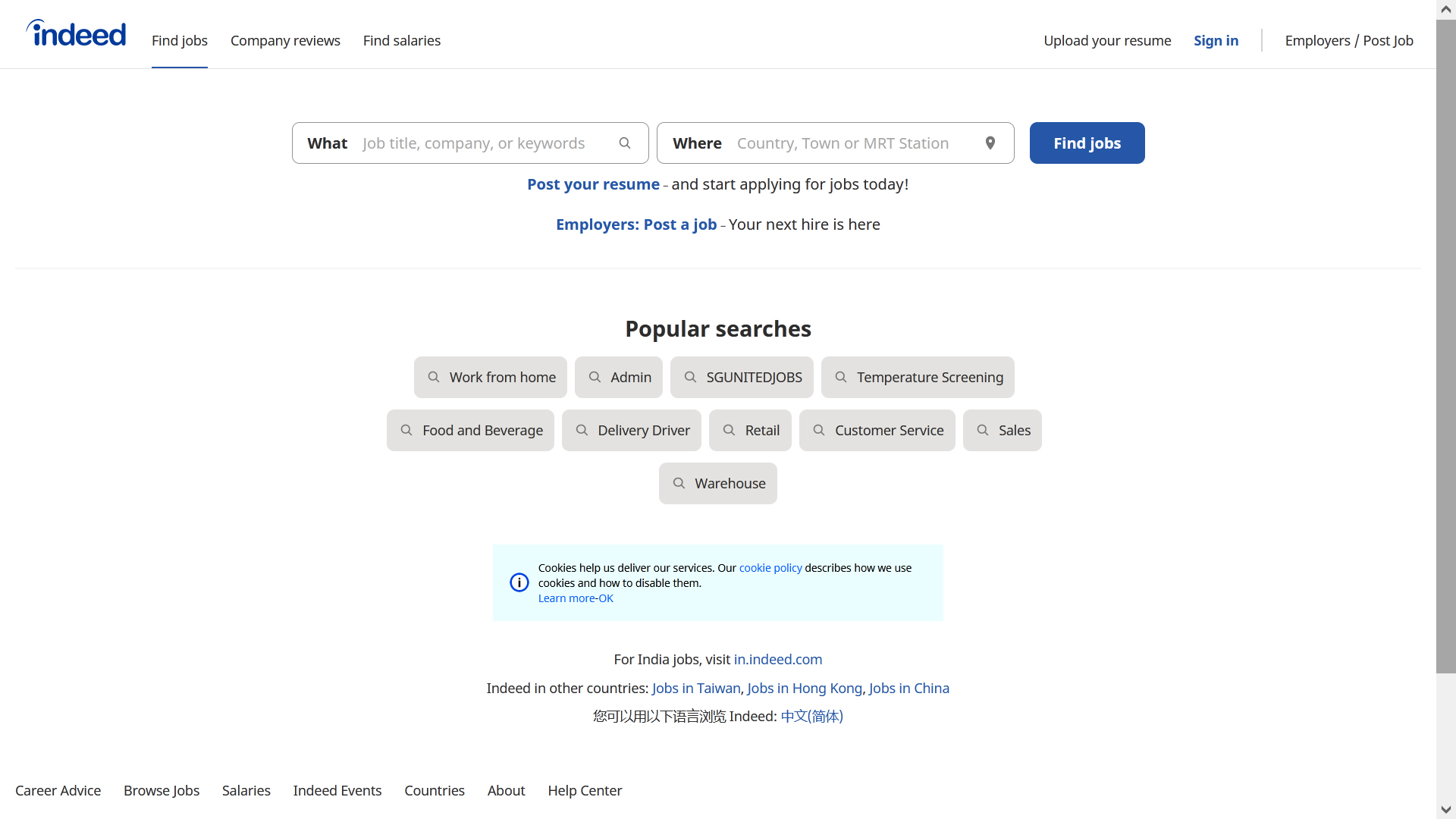
Task: Visit in.indeed.com for India jobs
Action: pos(778,660)
